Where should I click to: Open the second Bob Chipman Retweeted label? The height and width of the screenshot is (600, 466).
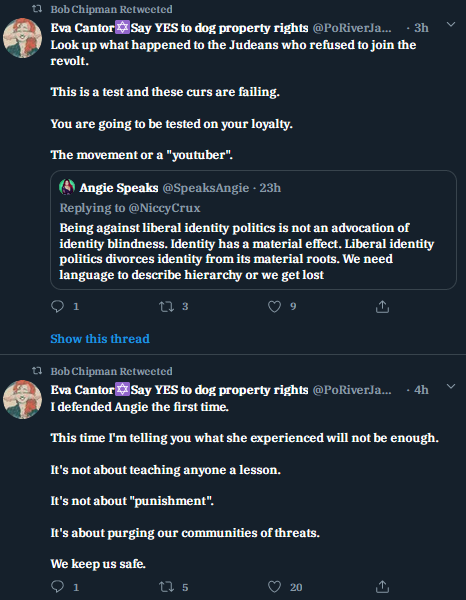pyautogui.click(x=111, y=371)
